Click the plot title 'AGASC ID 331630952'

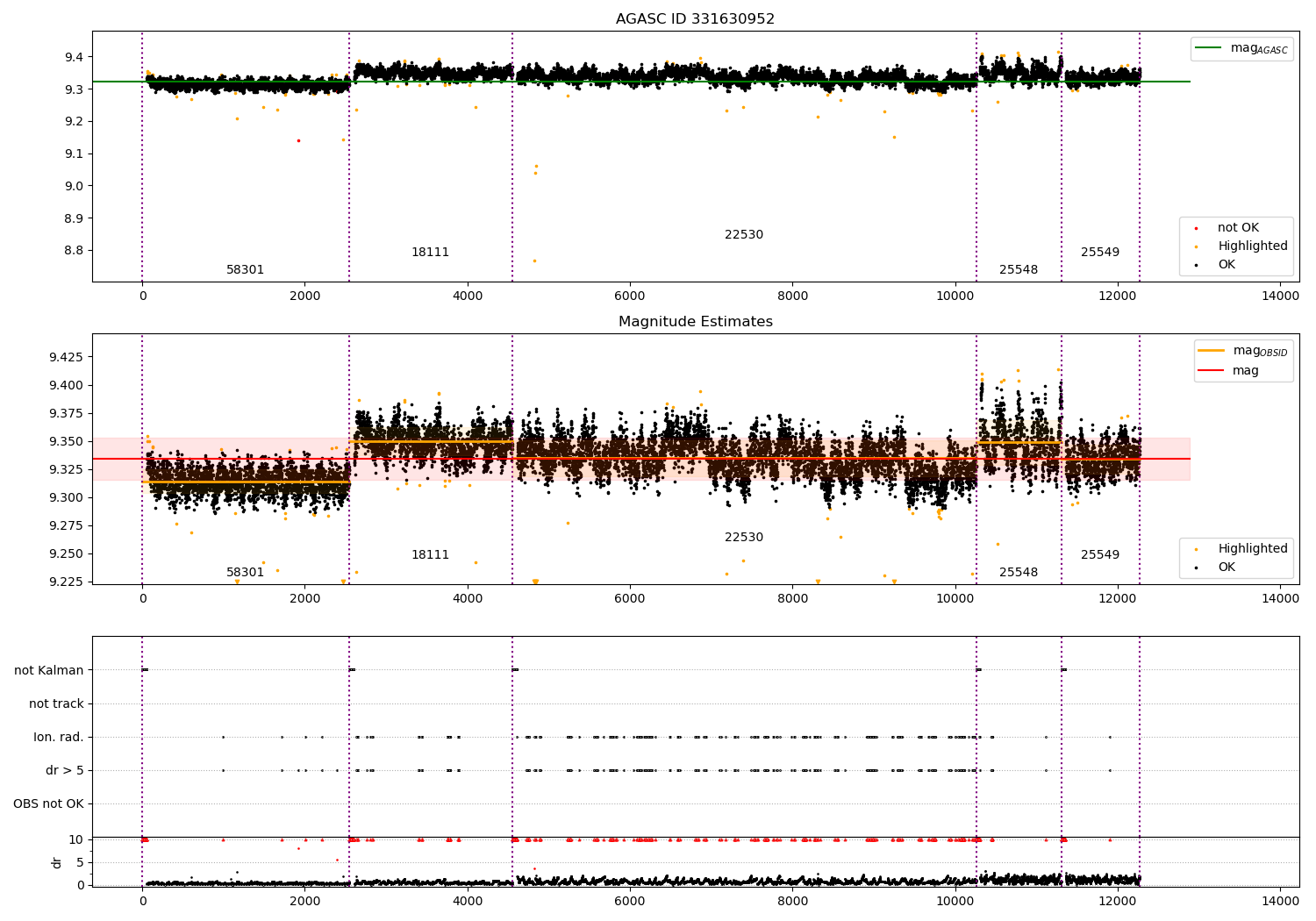pyautogui.click(x=695, y=19)
